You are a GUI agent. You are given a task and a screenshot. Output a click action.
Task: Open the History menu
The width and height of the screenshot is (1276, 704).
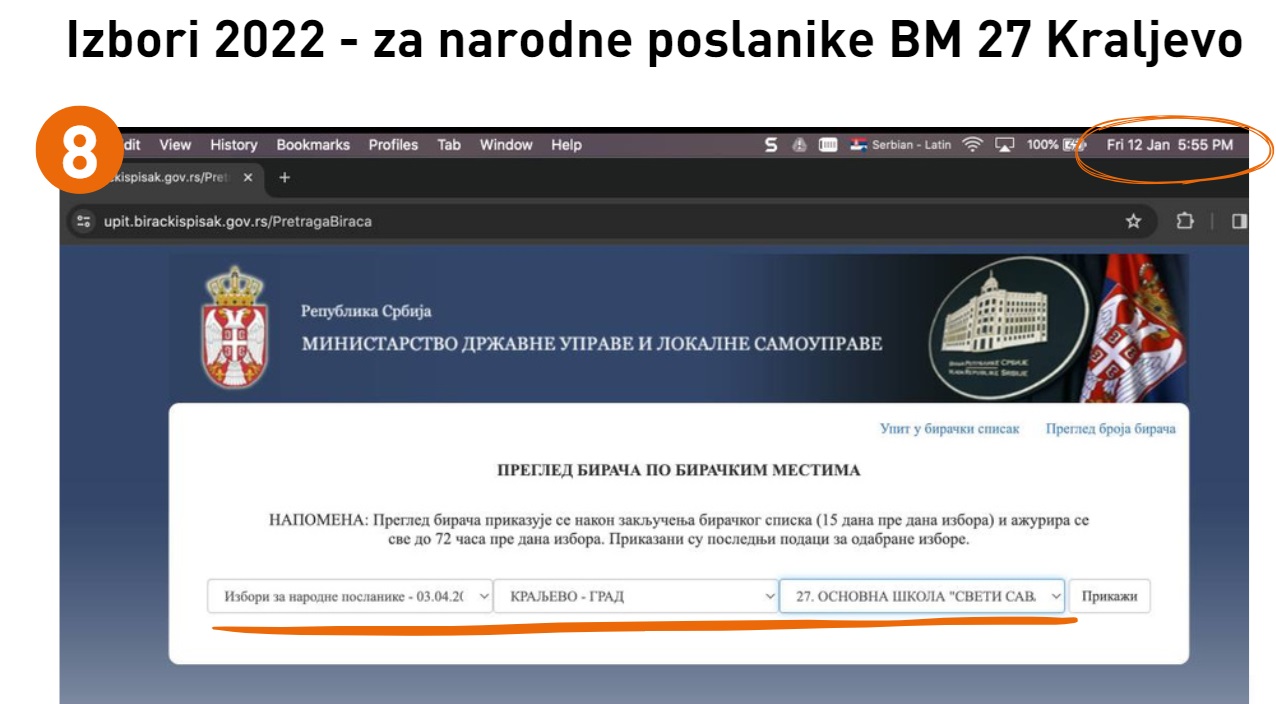(x=234, y=145)
